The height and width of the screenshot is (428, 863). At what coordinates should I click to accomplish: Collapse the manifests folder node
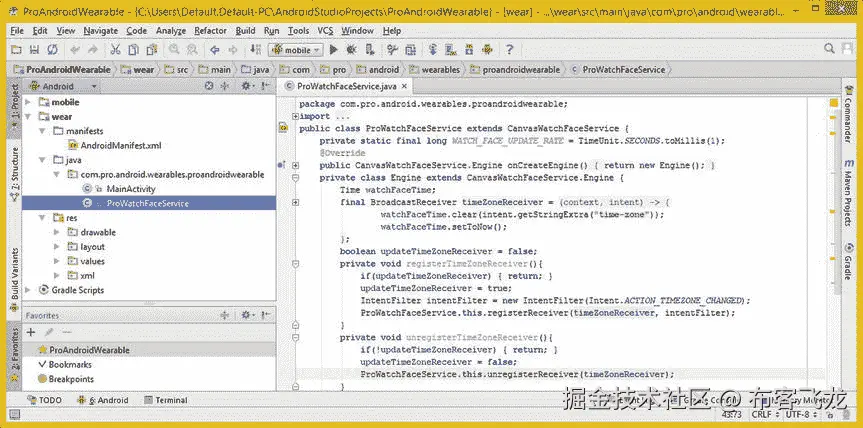tap(42, 131)
